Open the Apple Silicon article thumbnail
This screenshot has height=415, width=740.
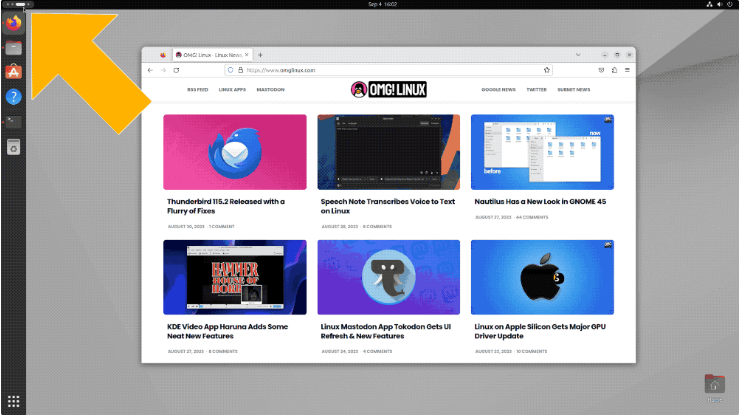pyautogui.click(x=542, y=277)
